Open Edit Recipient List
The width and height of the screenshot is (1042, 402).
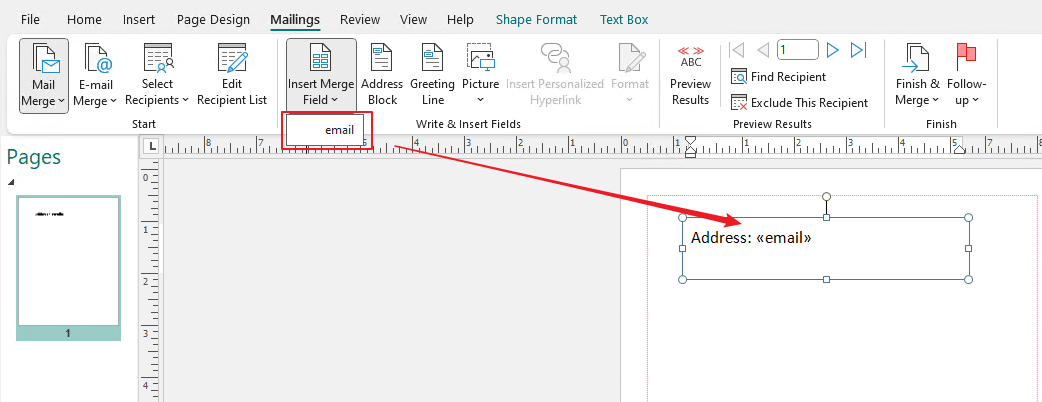[232, 75]
